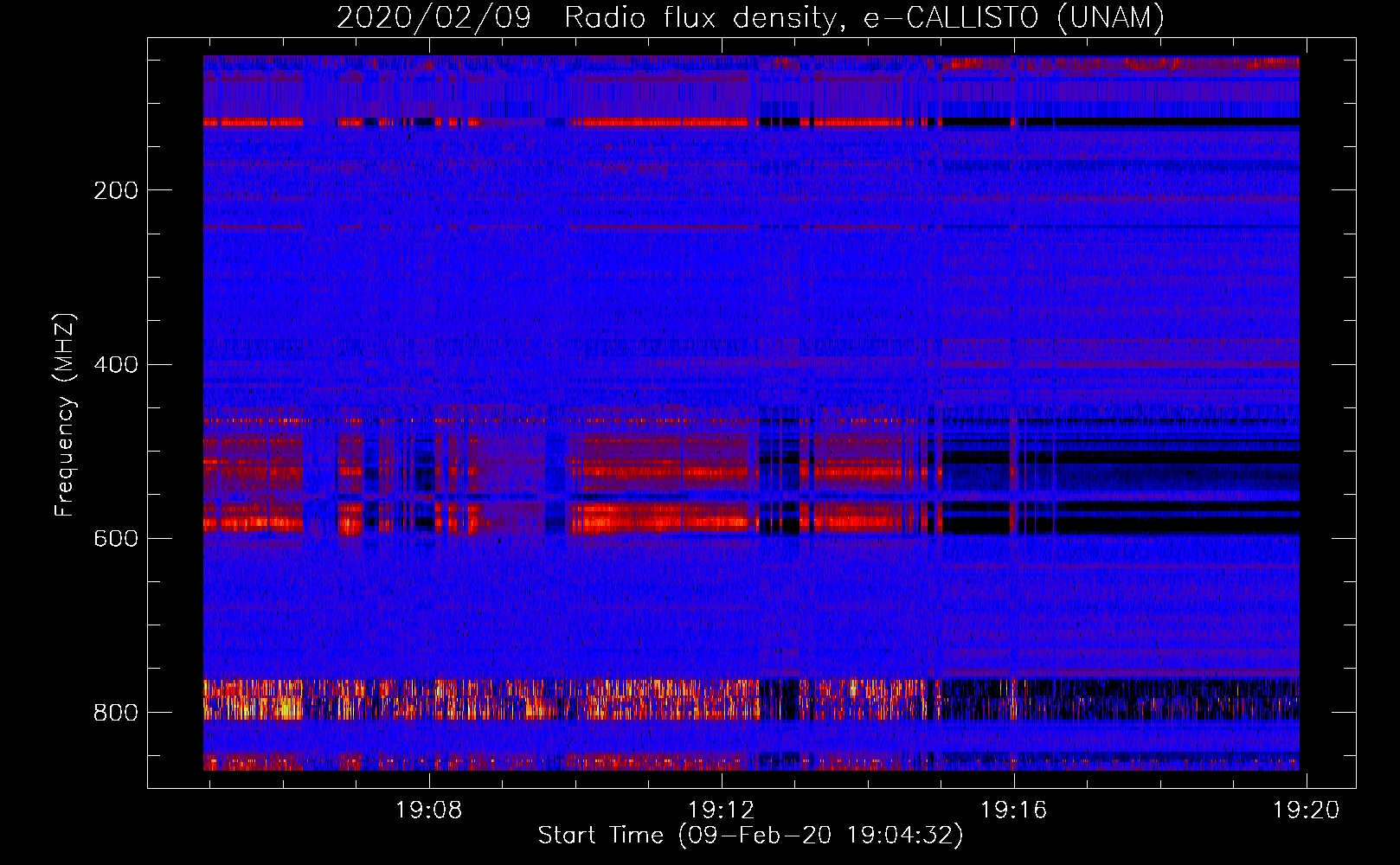This screenshot has height=865, width=1400.
Task: Click the 19:16 time tick label
Action: [1013, 810]
